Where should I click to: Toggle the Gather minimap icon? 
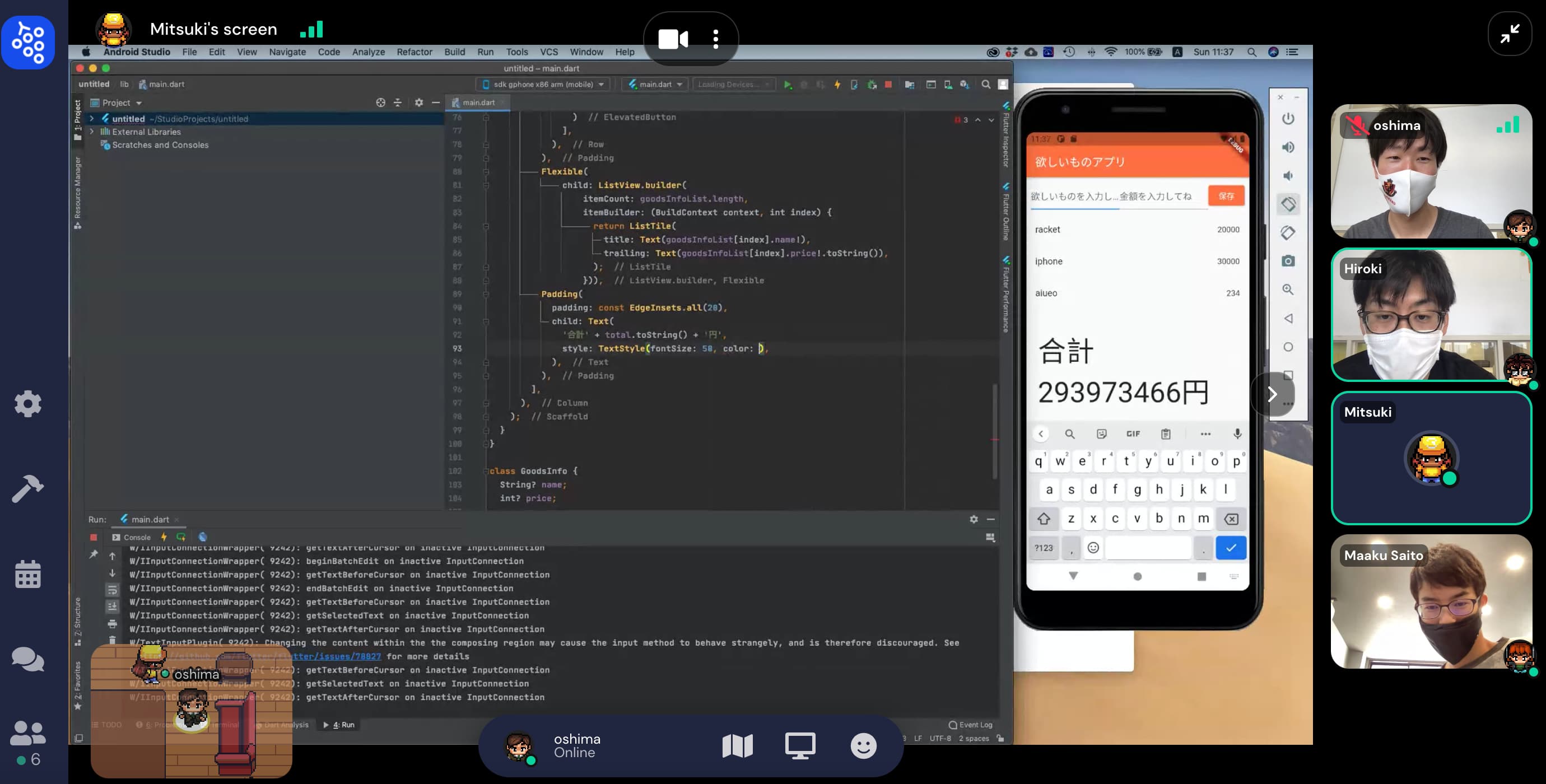coord(737,746)
